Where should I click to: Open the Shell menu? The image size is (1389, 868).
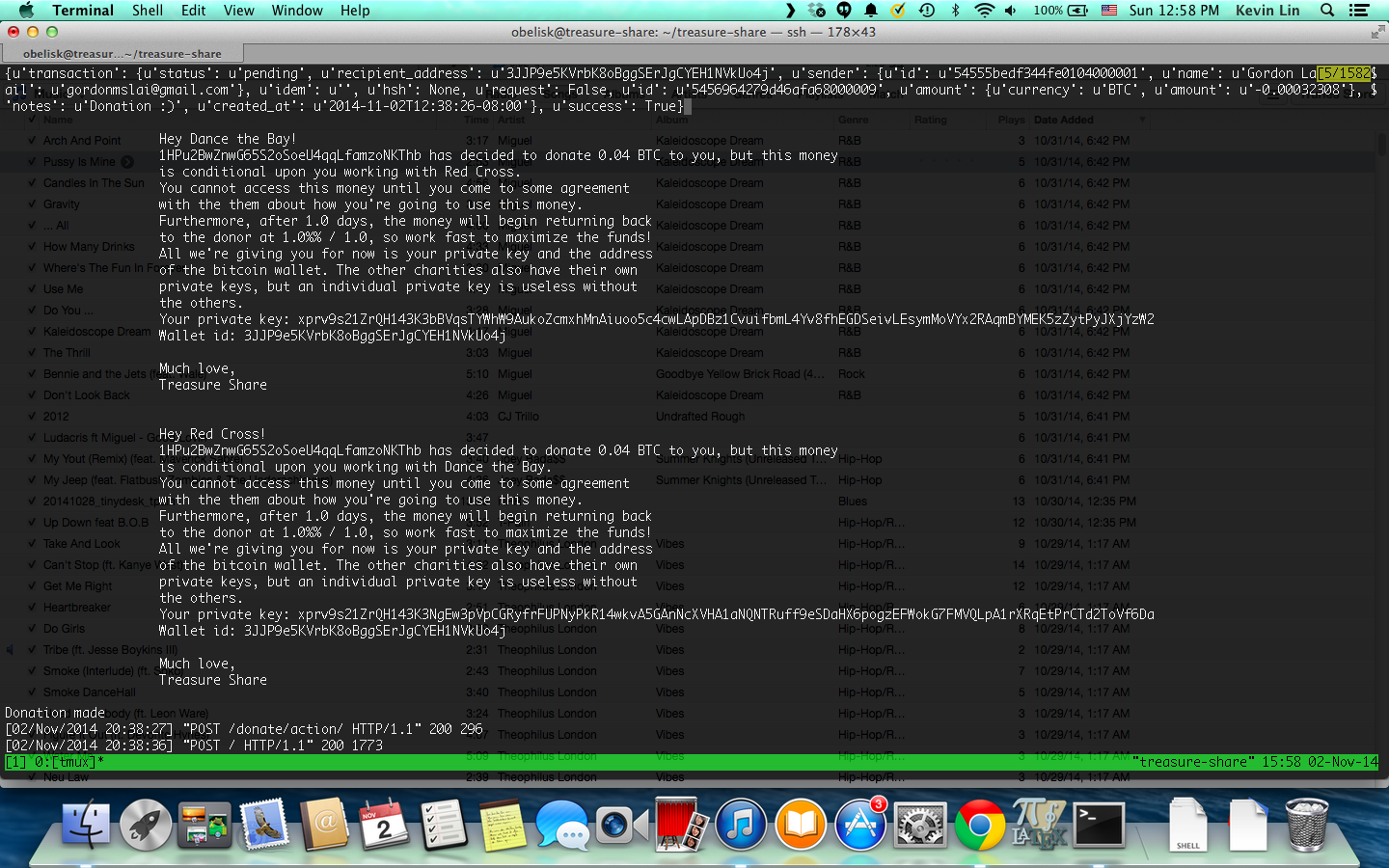(148, 11)
